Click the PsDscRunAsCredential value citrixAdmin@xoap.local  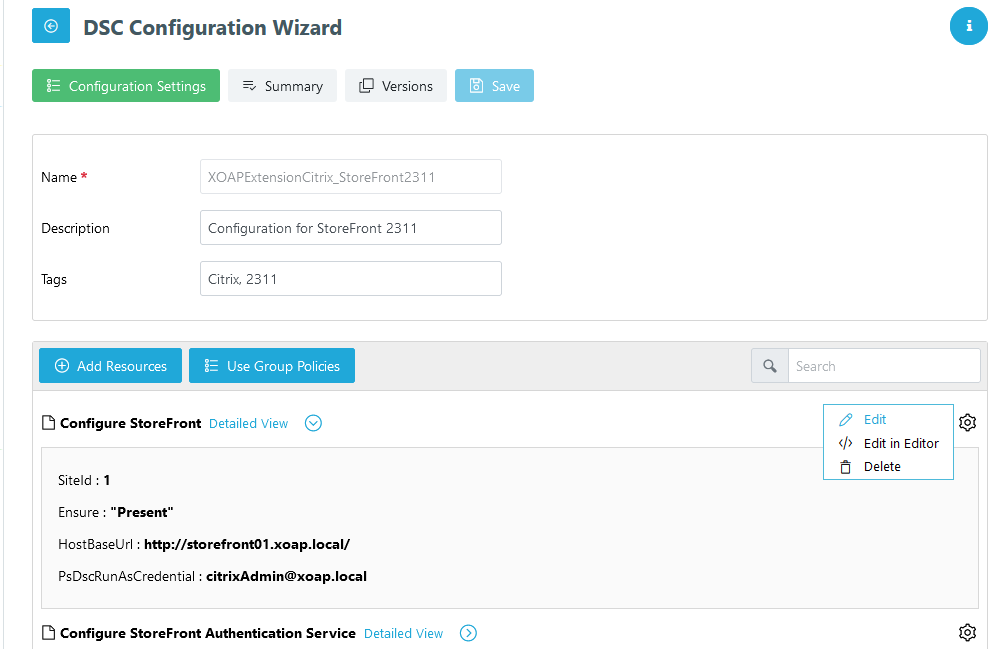click(x=287, y=576)
